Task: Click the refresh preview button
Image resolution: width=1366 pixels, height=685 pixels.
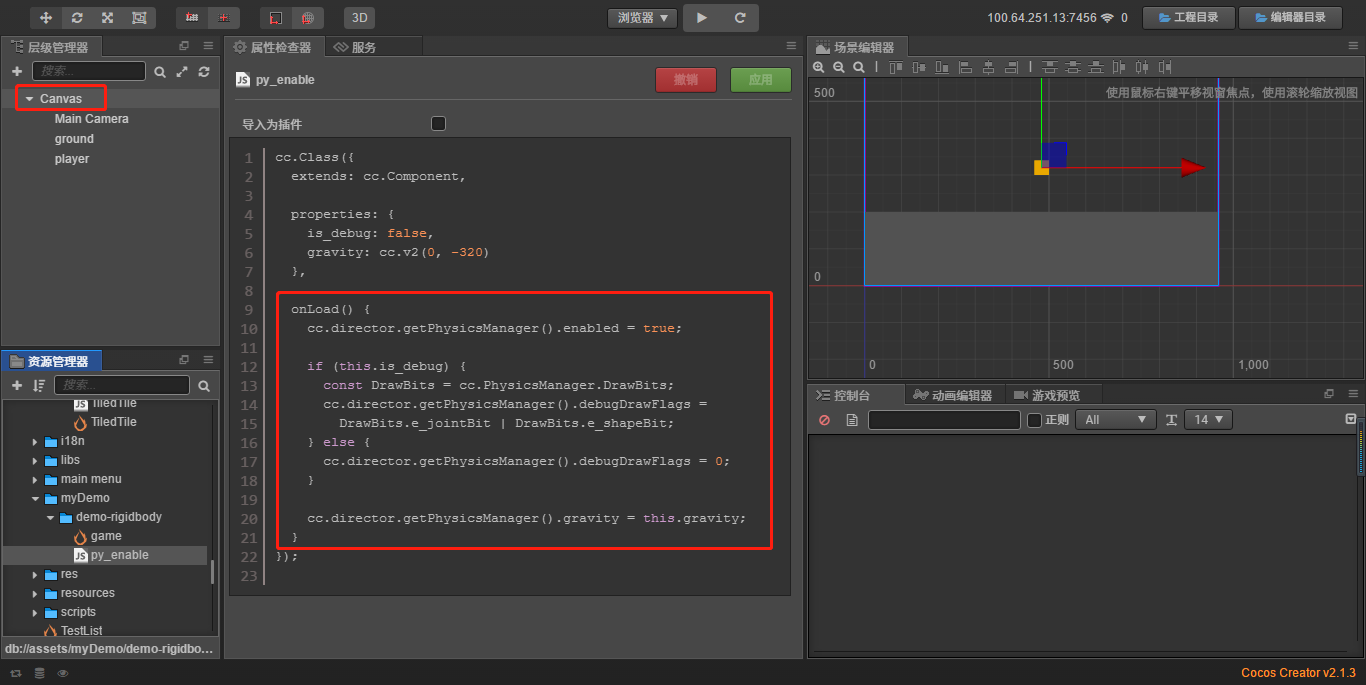Action: pyautogui.click(x=740, y=18)
